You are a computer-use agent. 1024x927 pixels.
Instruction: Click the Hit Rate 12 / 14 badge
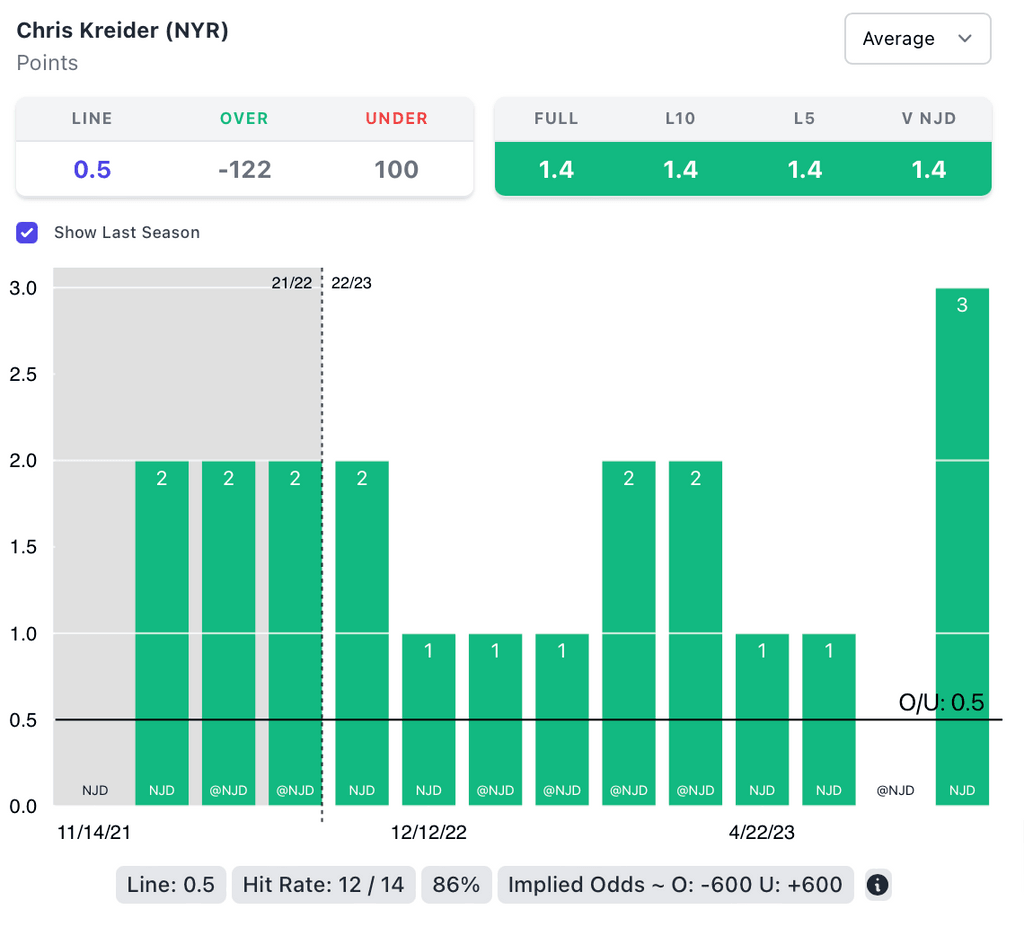pyautogui.click(x=323, y=885)
